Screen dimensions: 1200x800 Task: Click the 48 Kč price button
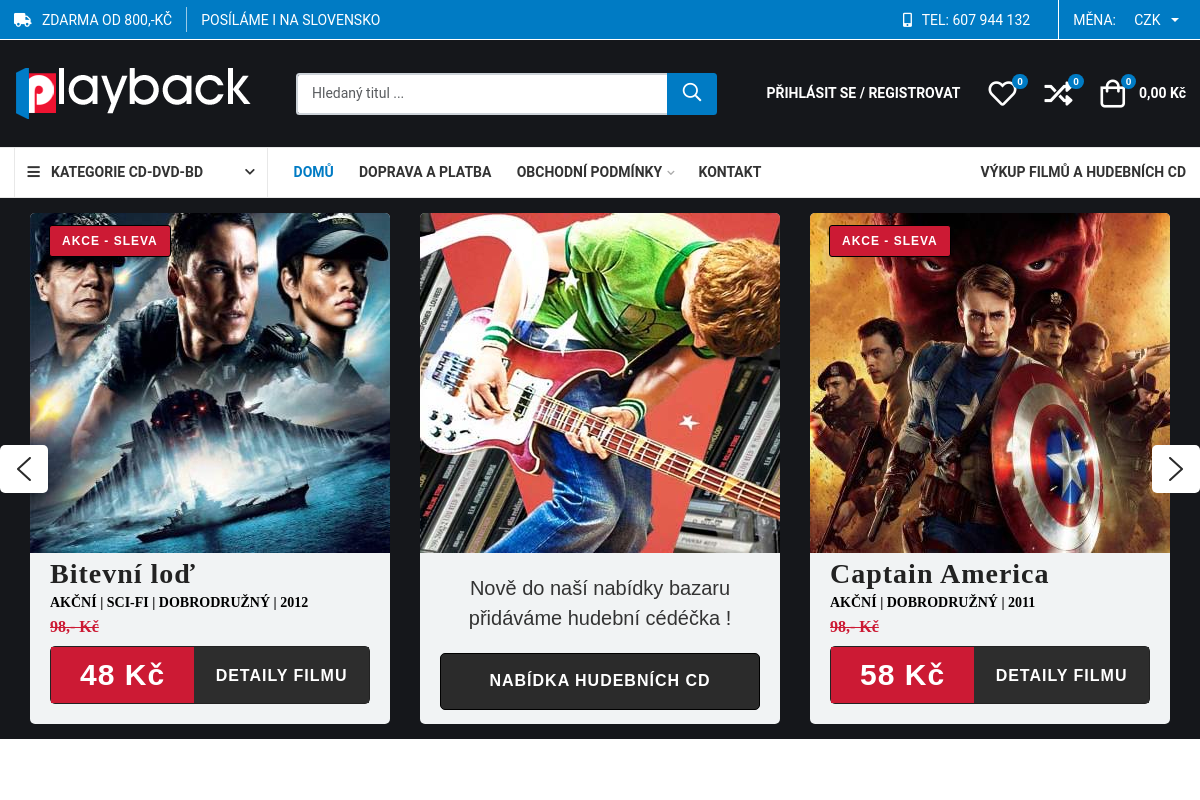(122, 675)
